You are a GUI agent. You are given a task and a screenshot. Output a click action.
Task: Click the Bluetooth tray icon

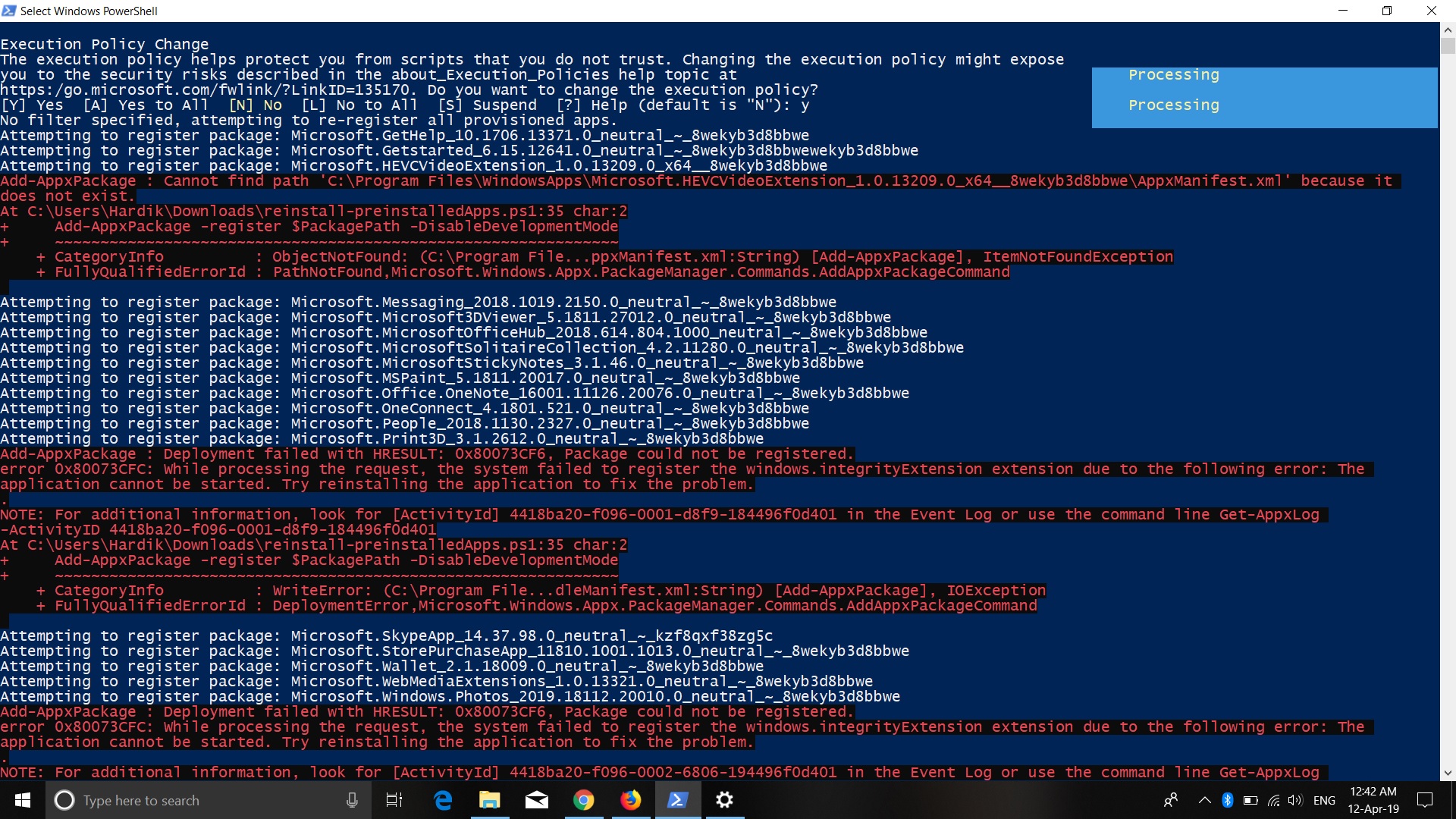coord(1227,800)
